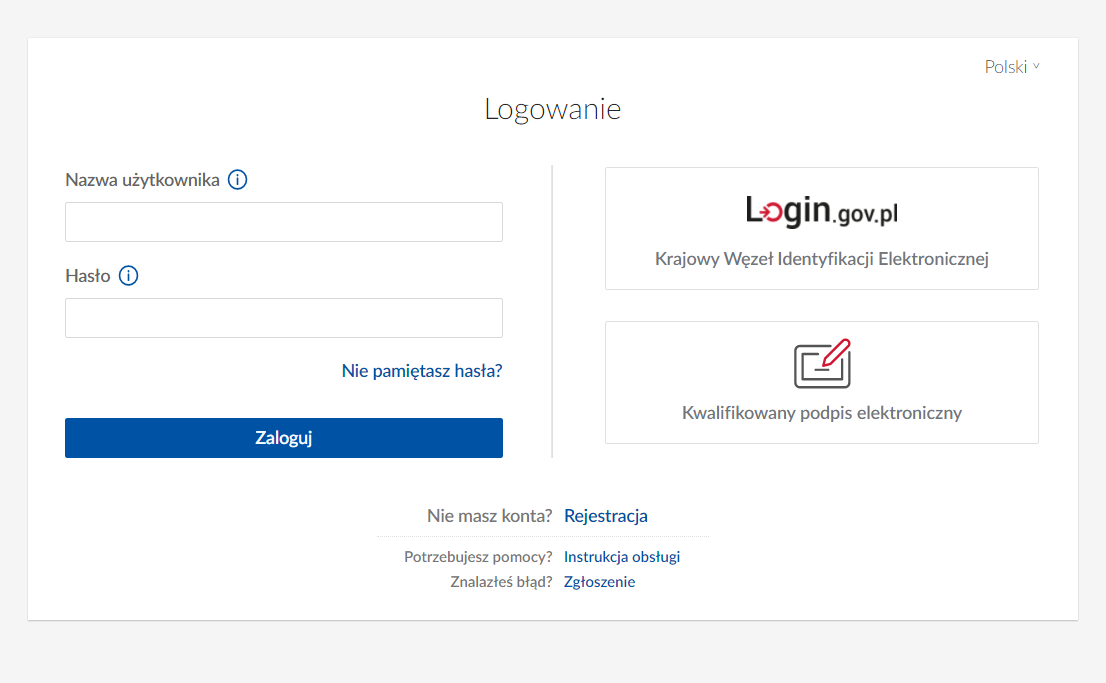Choose 'Kwalifikowany podpis elektroniczny' caption text
Screen dimensions: 1106x683
[x=821, y=413]
